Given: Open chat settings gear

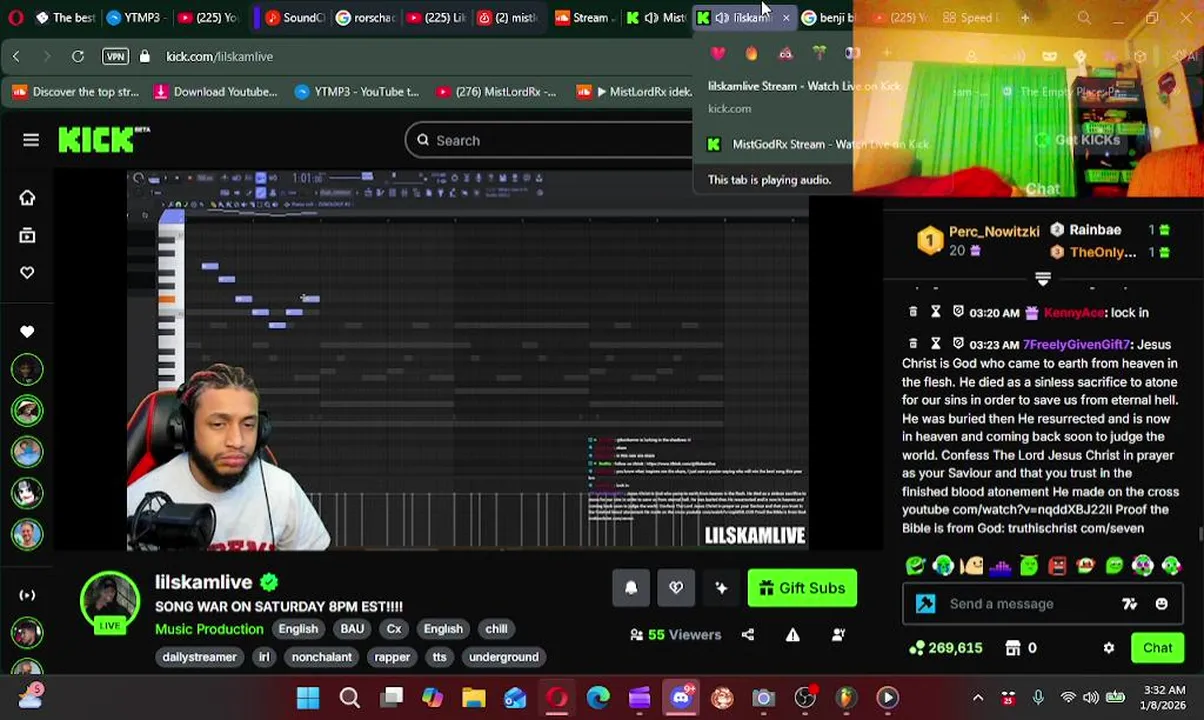Looking at the screenshot, I should (1109, 648).
